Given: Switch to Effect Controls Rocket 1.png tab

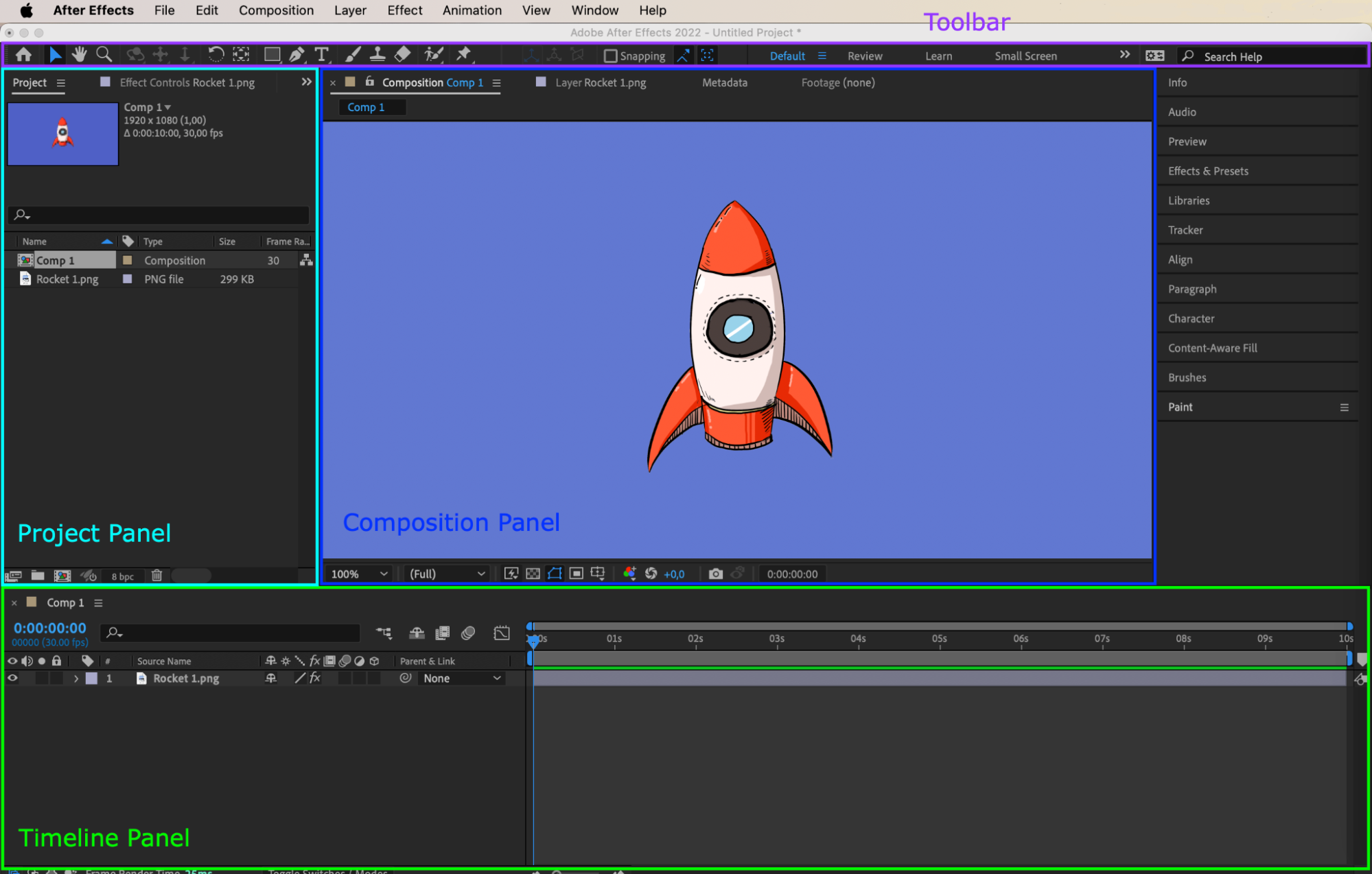Looking at the screenshot, I should click(187, 82).
